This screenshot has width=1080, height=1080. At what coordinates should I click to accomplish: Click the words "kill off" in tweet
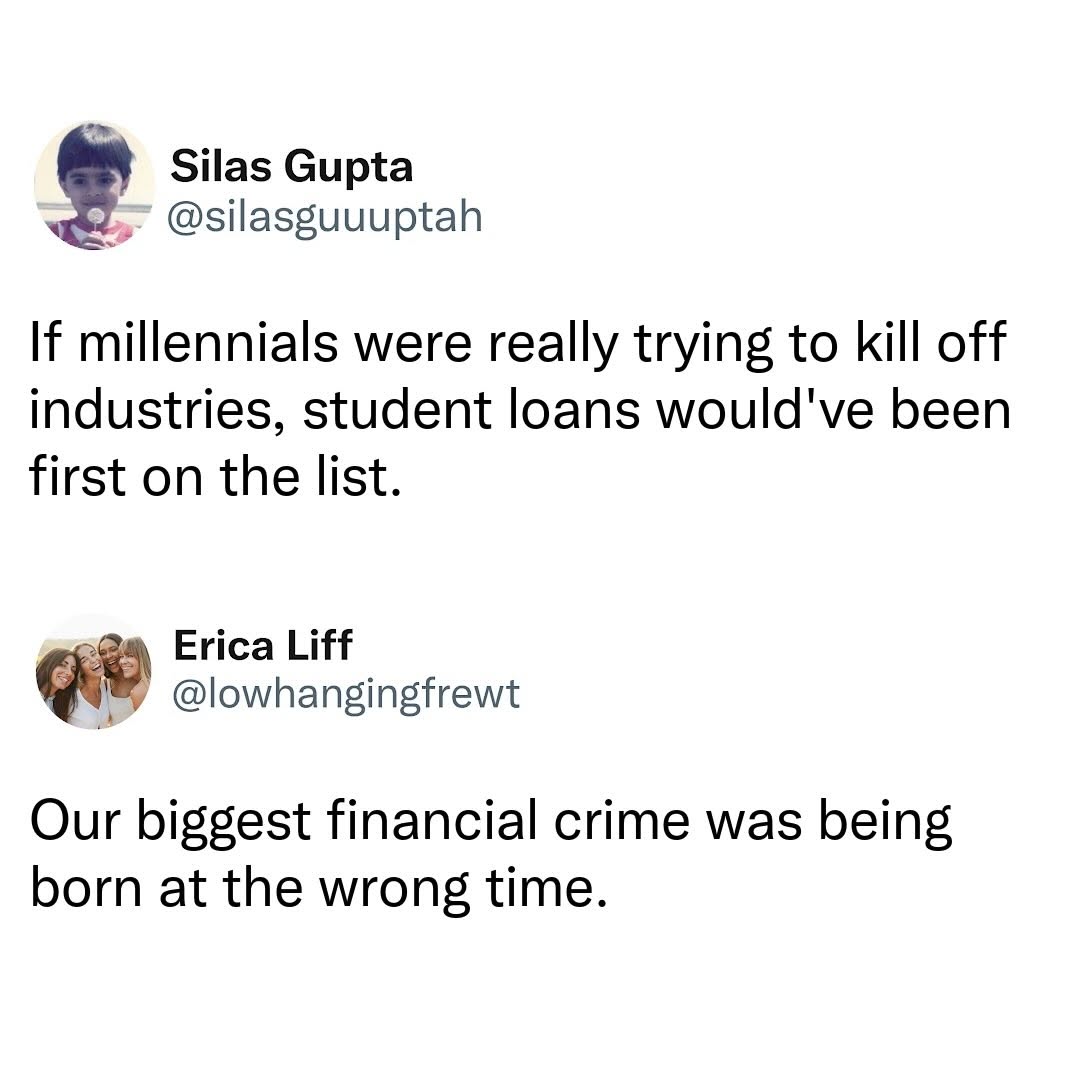point(931,342)
